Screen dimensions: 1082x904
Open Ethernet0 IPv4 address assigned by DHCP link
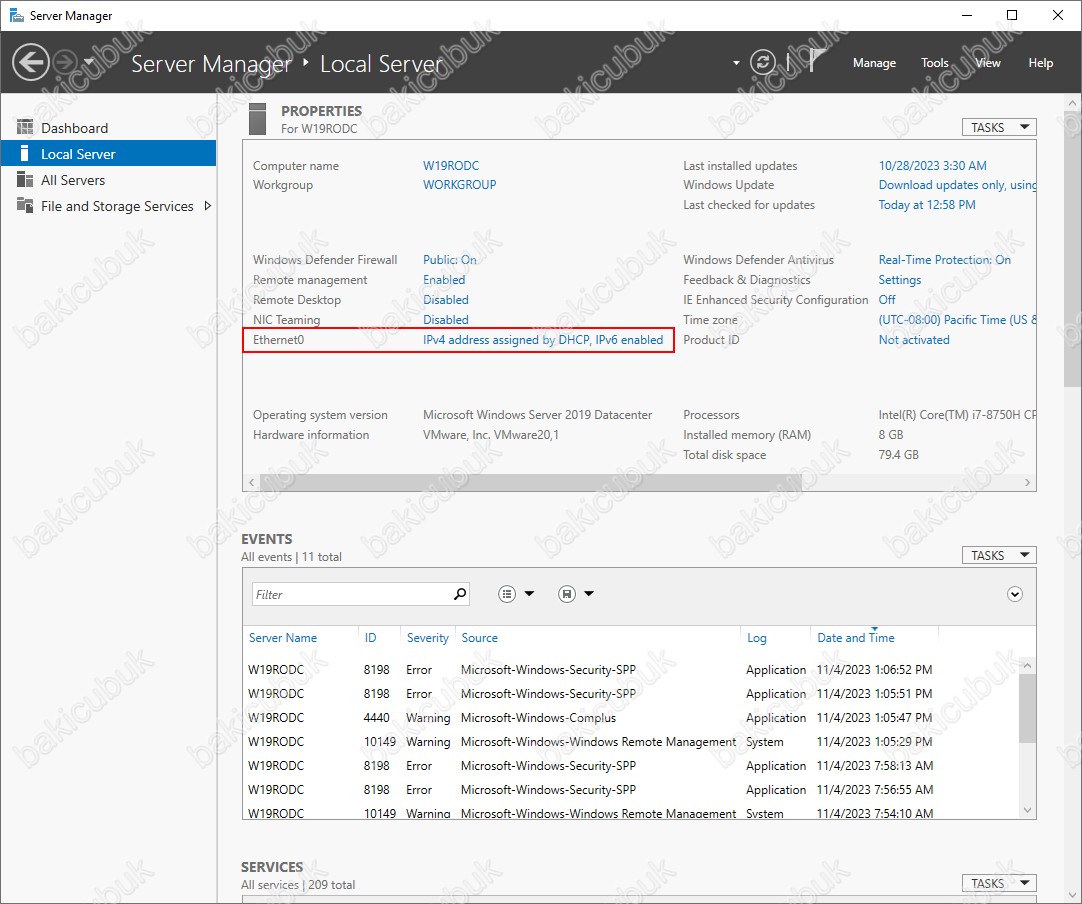(543, 340)
